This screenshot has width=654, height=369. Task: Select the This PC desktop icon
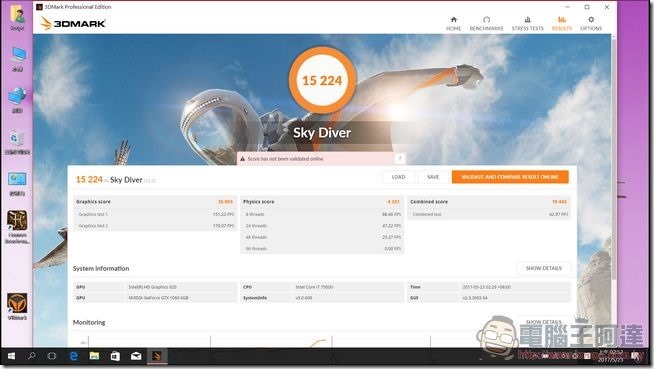point(17,59)
